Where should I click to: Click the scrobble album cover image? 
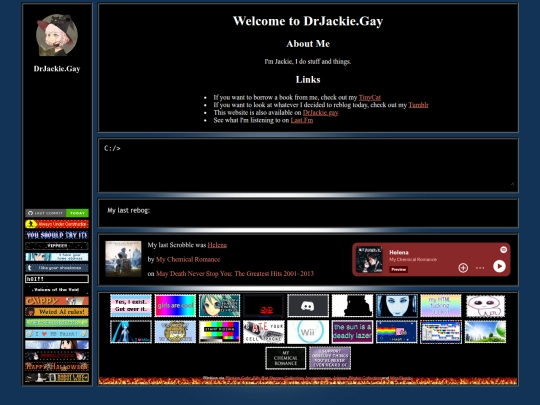click(123, 259)
